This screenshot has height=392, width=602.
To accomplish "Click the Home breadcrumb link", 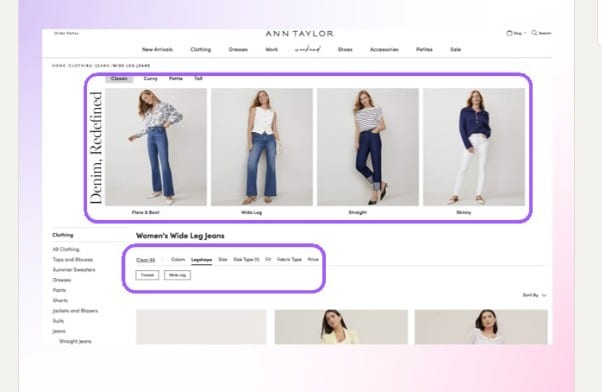I will pos(59,66).
